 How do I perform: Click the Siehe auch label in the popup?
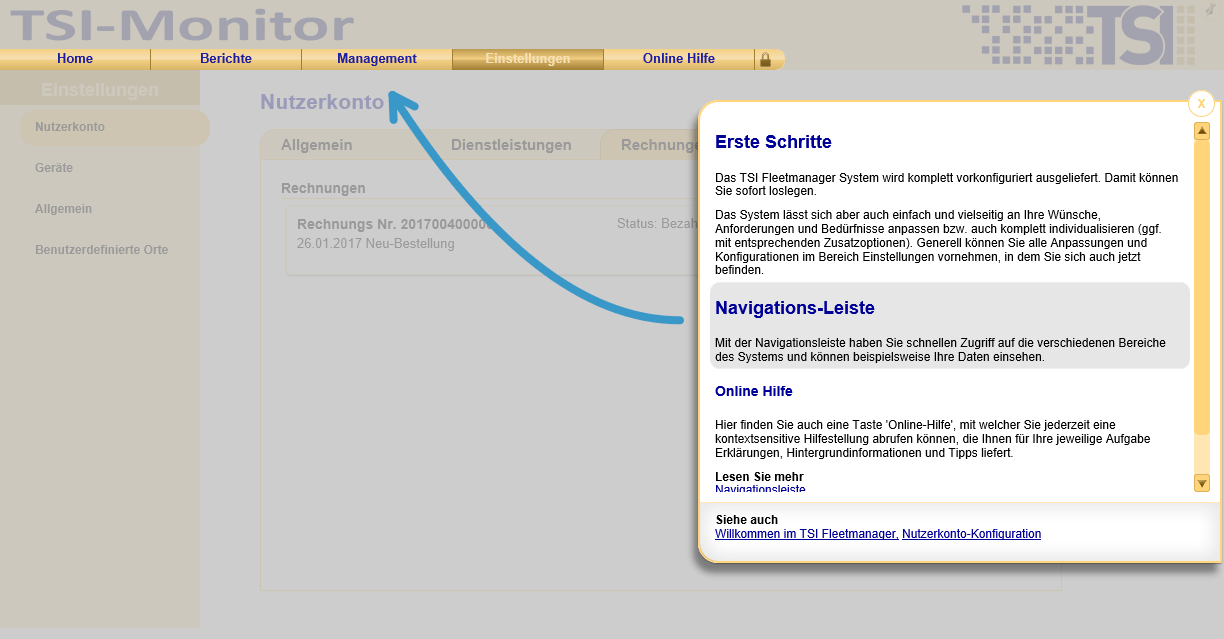[747, 520]
